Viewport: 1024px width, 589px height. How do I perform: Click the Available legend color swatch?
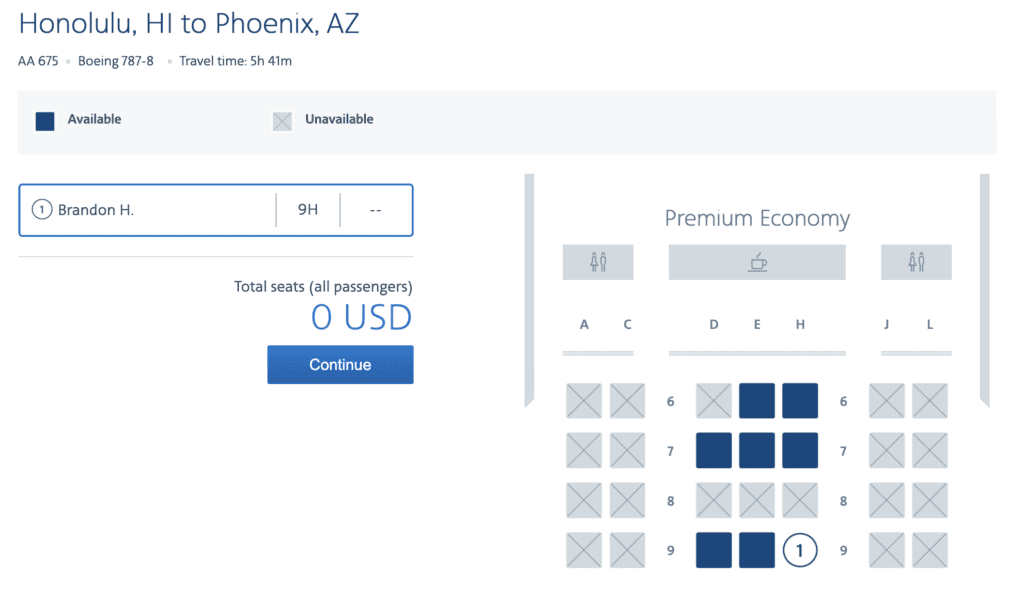(45, 121)
